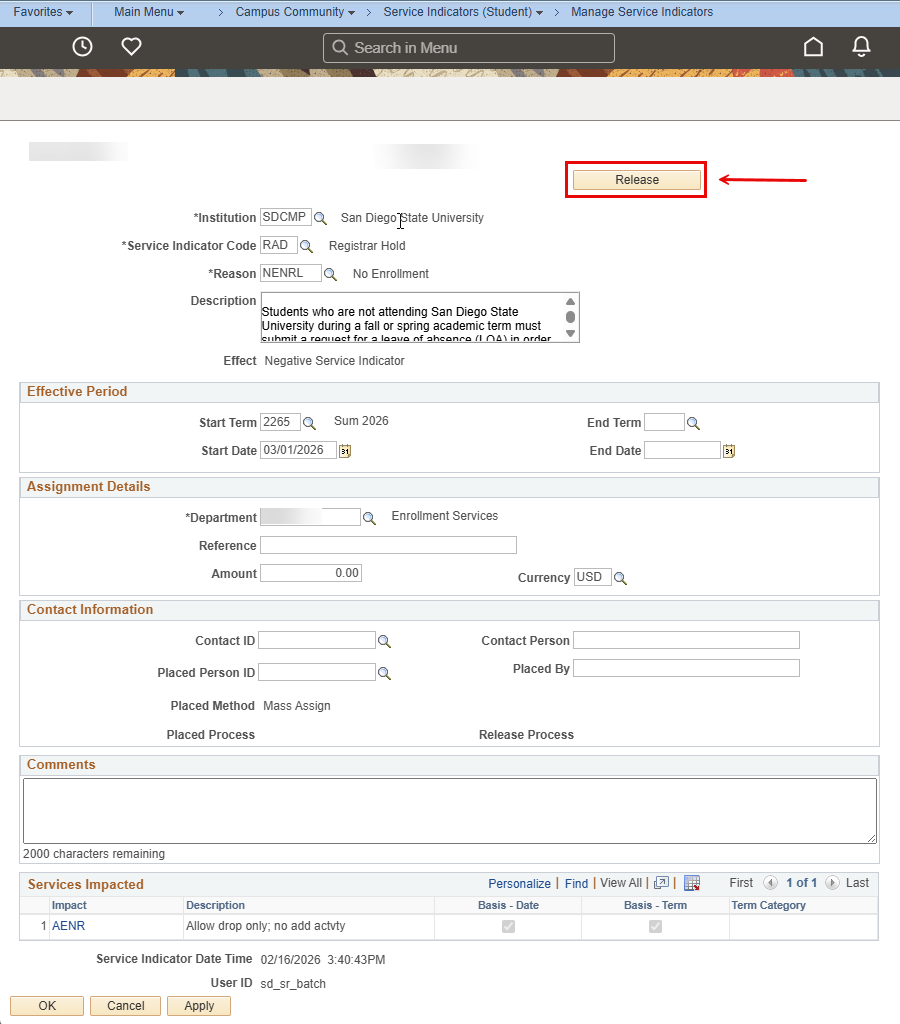The image size is (900, 1024).
Task: Click Description scrollbar thumb
Action: [570, 317]
